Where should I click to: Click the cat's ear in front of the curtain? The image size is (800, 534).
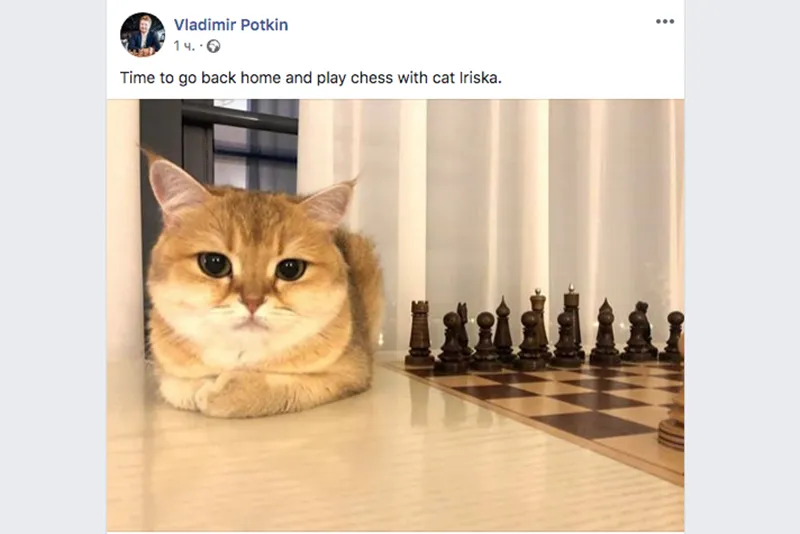[x=331, y=203]
